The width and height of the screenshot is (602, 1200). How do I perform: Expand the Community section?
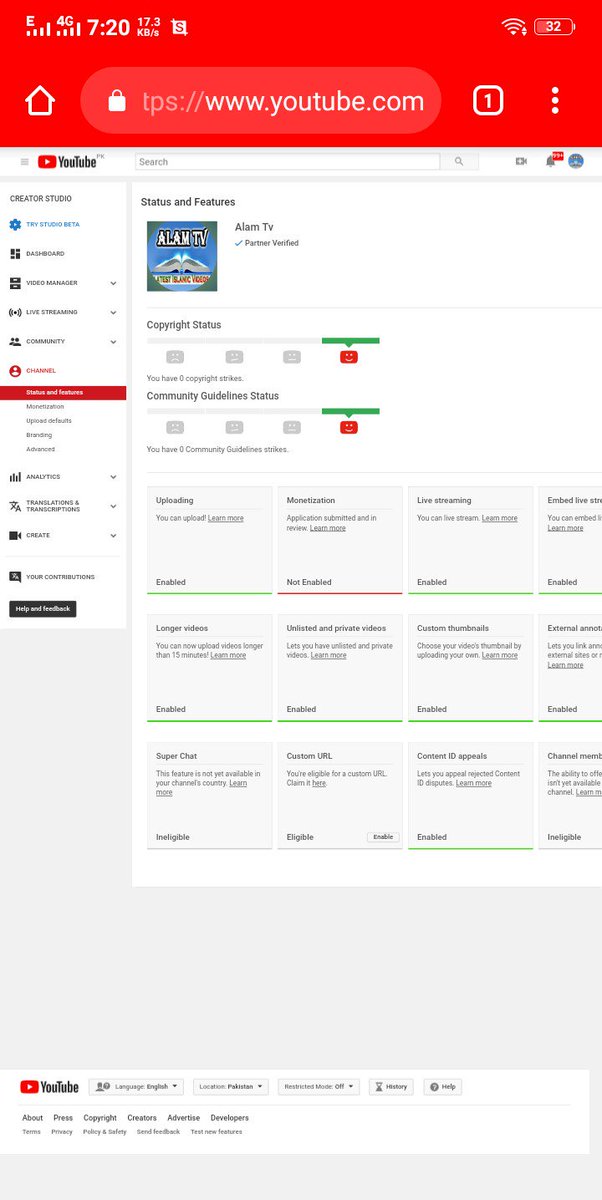[x=113, y=341]
